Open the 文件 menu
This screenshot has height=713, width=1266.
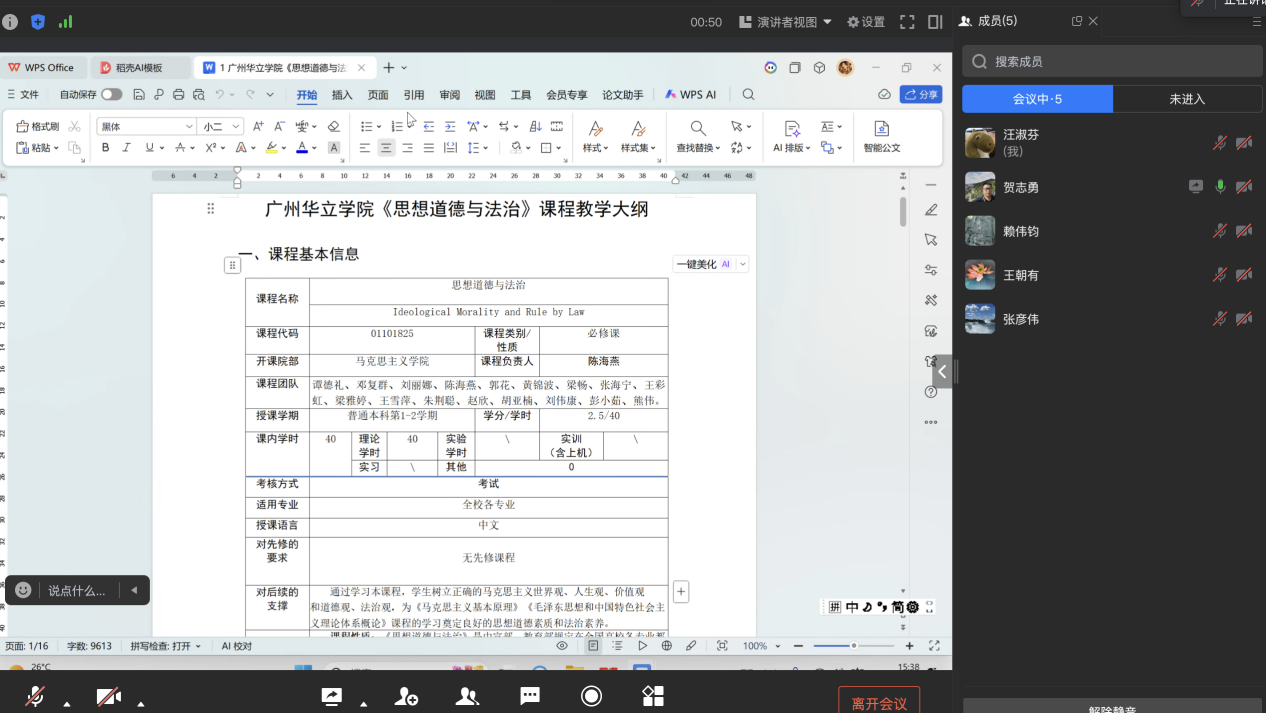coord(23,95)
